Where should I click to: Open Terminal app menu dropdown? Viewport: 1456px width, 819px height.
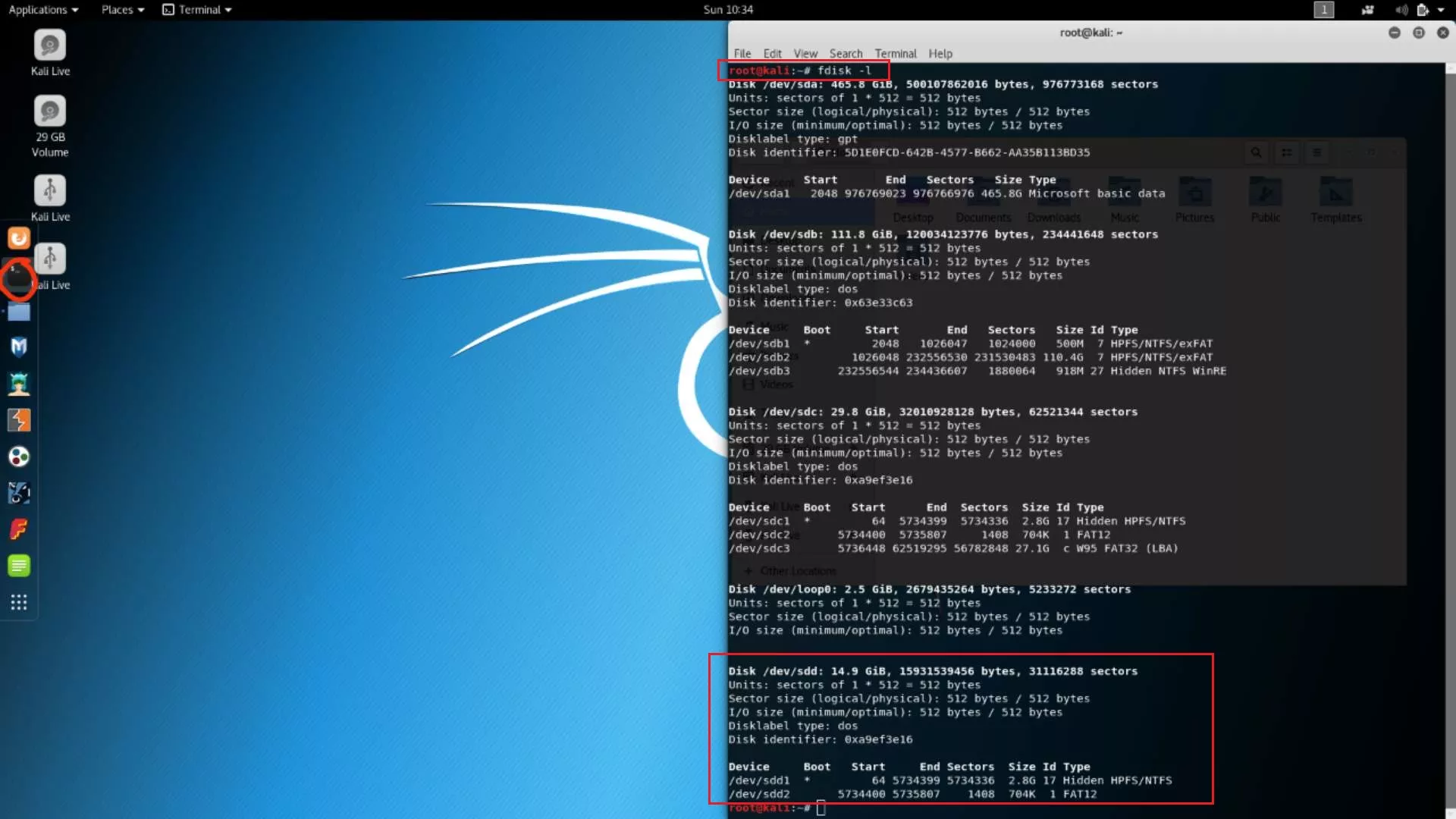[197, 10]
